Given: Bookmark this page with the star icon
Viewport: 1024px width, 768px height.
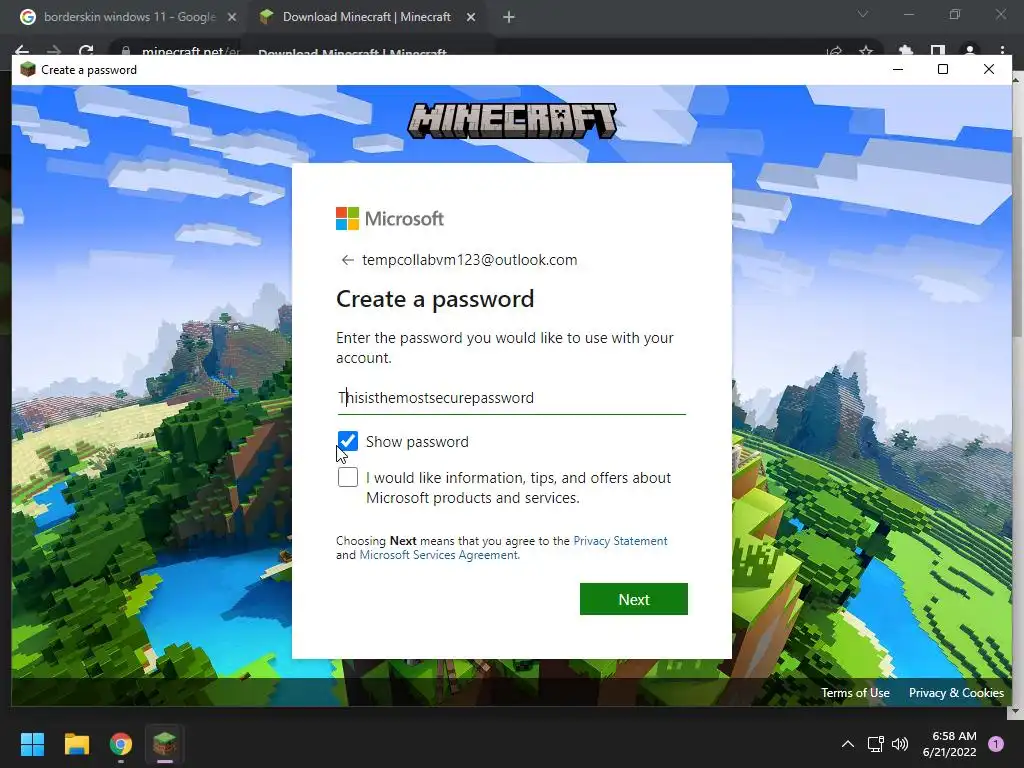Looking at the screenshot, I should point(866,50).
